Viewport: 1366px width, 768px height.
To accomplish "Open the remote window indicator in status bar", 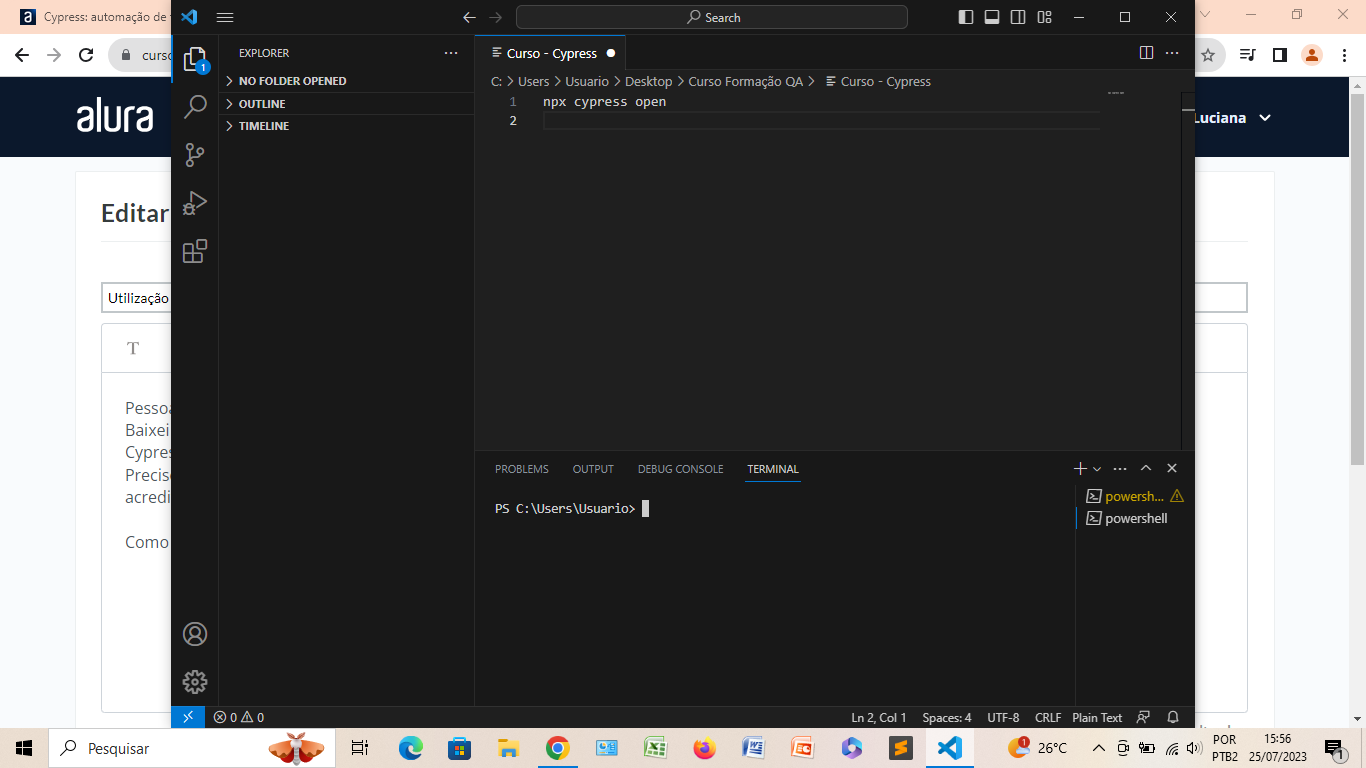I will 188,717.
